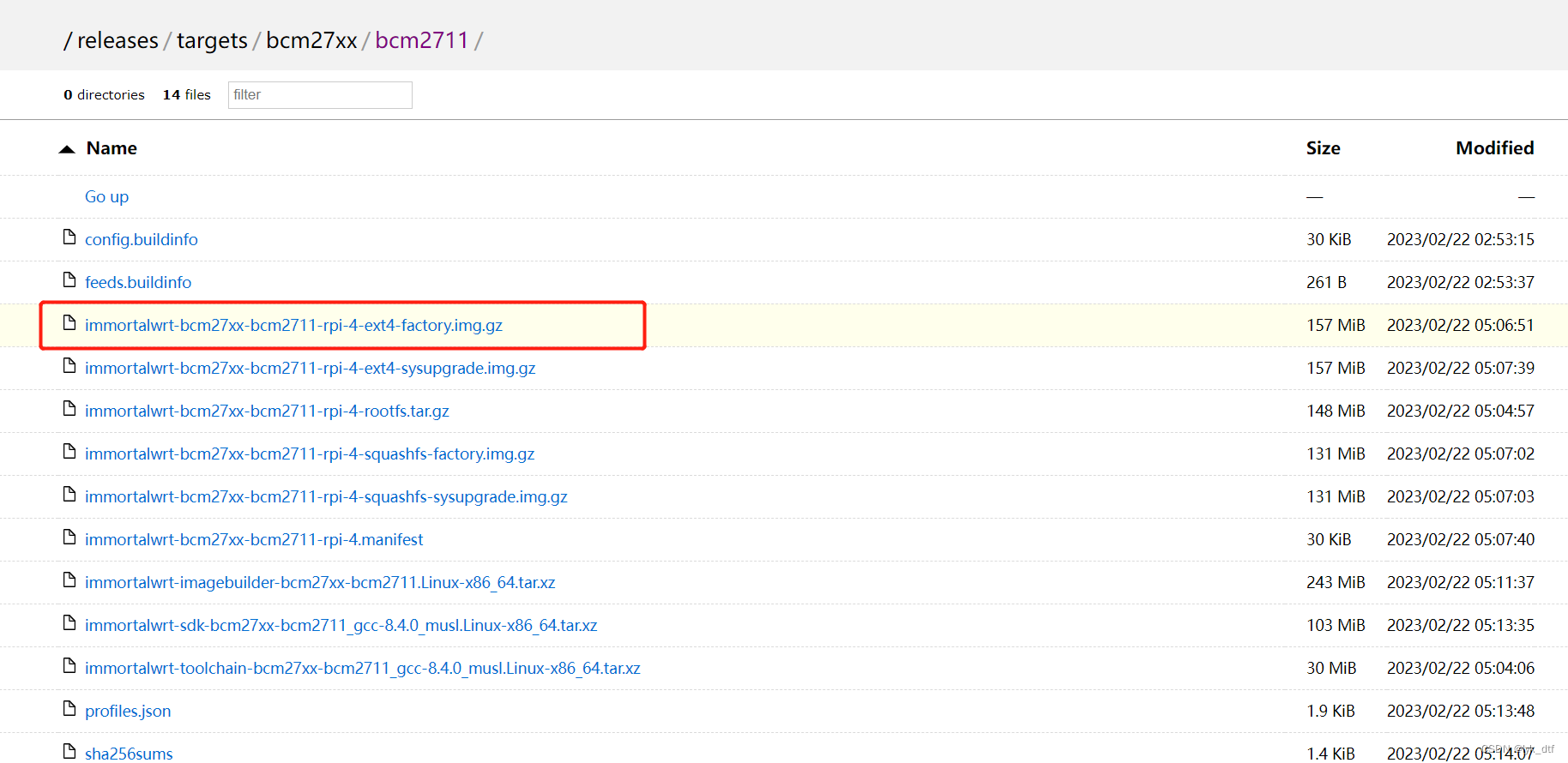Click the date 2023/02/22 02:53:15
This screenshot has height=763, width=1568.
tap(1461, 239)
